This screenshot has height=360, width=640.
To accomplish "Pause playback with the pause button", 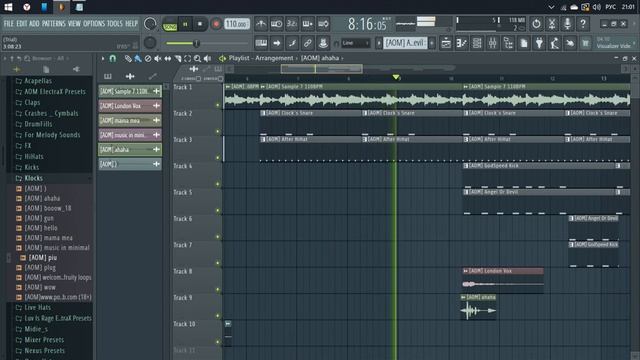I will click(185, 24).
